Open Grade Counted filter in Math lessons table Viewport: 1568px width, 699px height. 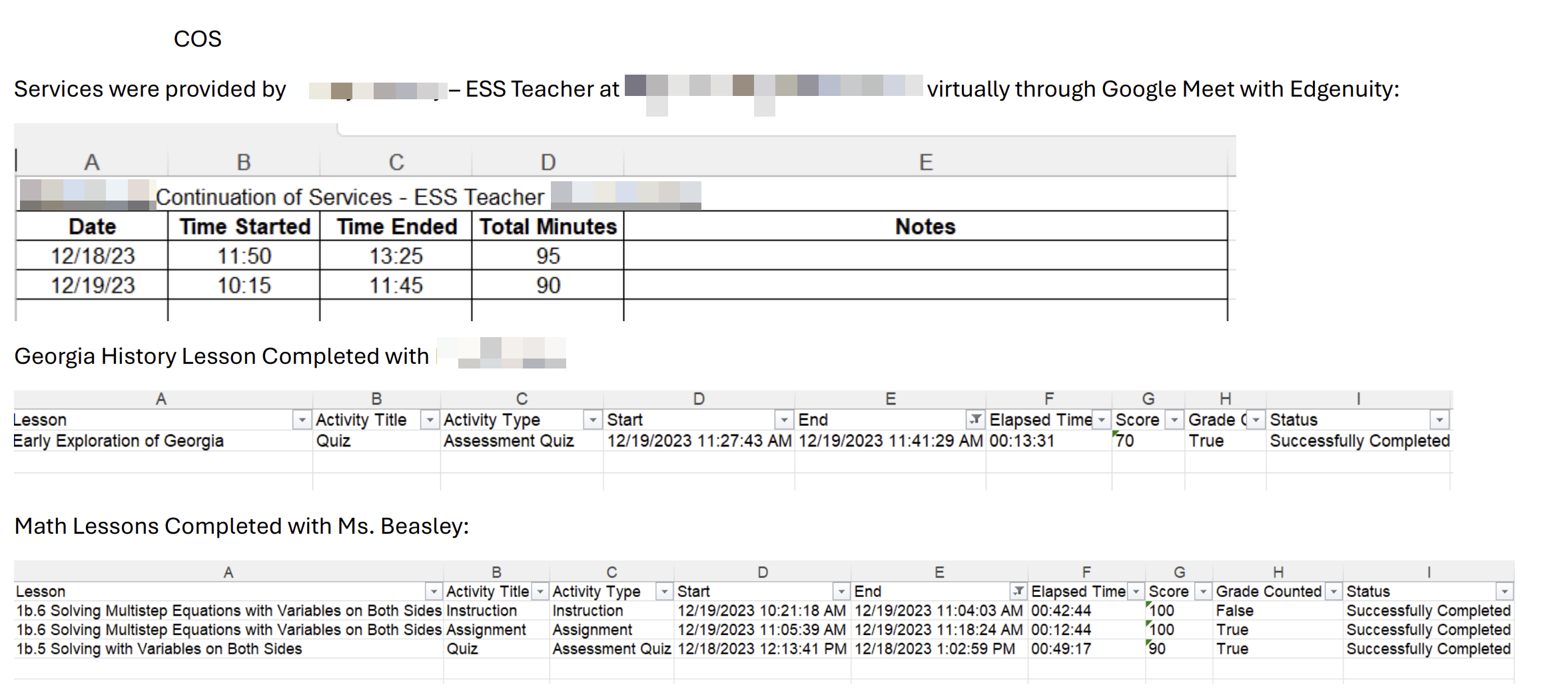[1334, 591]
